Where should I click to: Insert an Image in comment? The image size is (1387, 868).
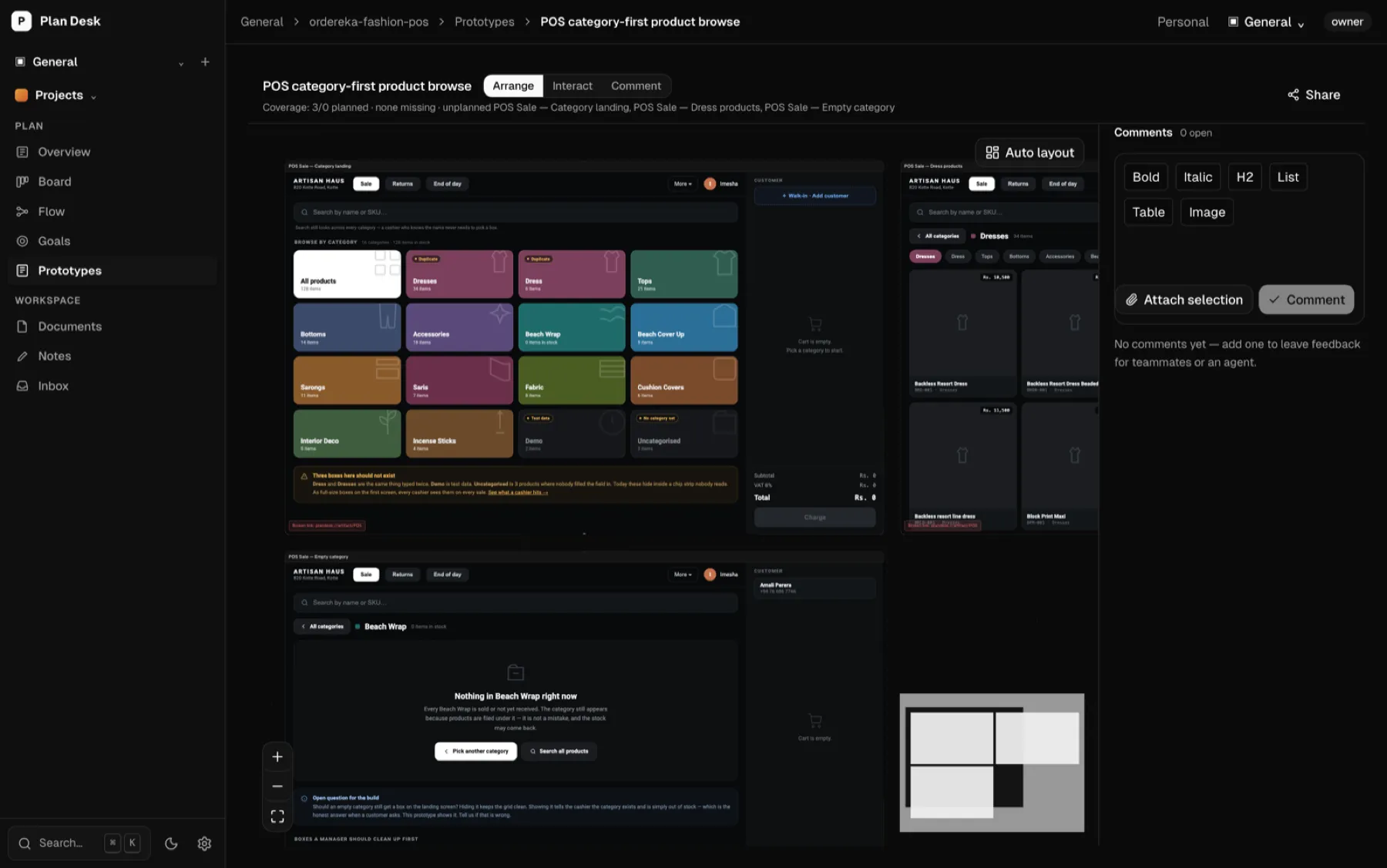1207,212
